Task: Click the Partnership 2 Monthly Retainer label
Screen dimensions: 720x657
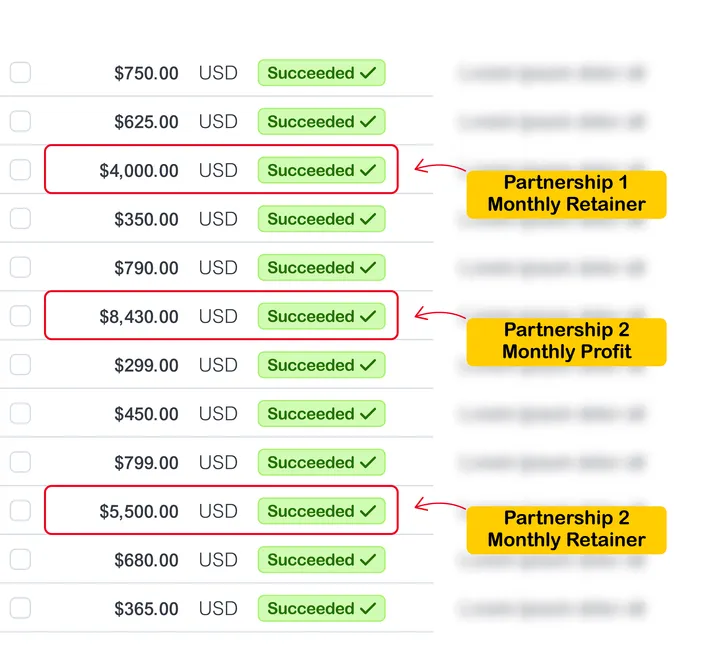Action: coord(566,529)
